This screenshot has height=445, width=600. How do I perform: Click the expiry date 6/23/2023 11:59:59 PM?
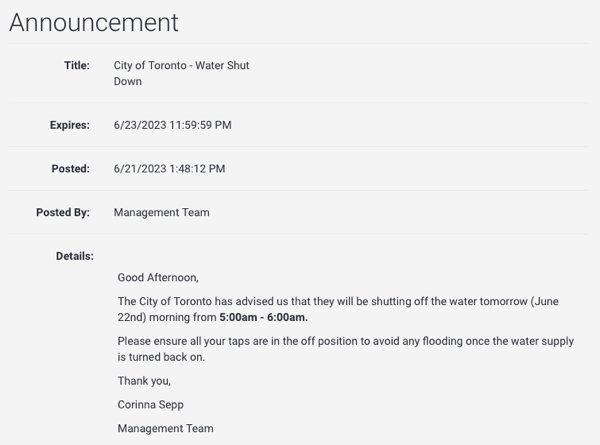pos(173,125)
